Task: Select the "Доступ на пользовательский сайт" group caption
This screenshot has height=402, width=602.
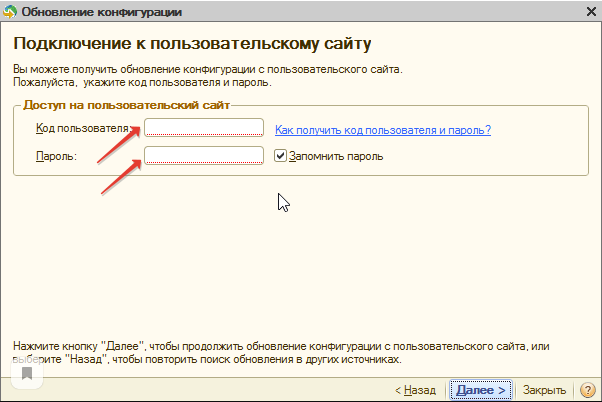Action: click(x=126, y=104)
